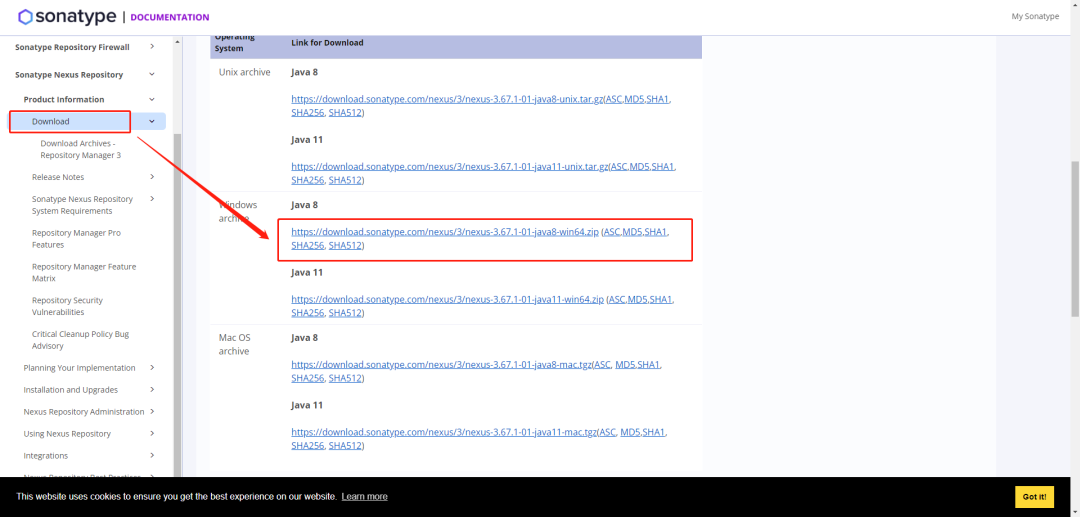Open SHA256 checksum for java11-unix.tar.gz
The image size is (1080, 517).
(308, 180)
